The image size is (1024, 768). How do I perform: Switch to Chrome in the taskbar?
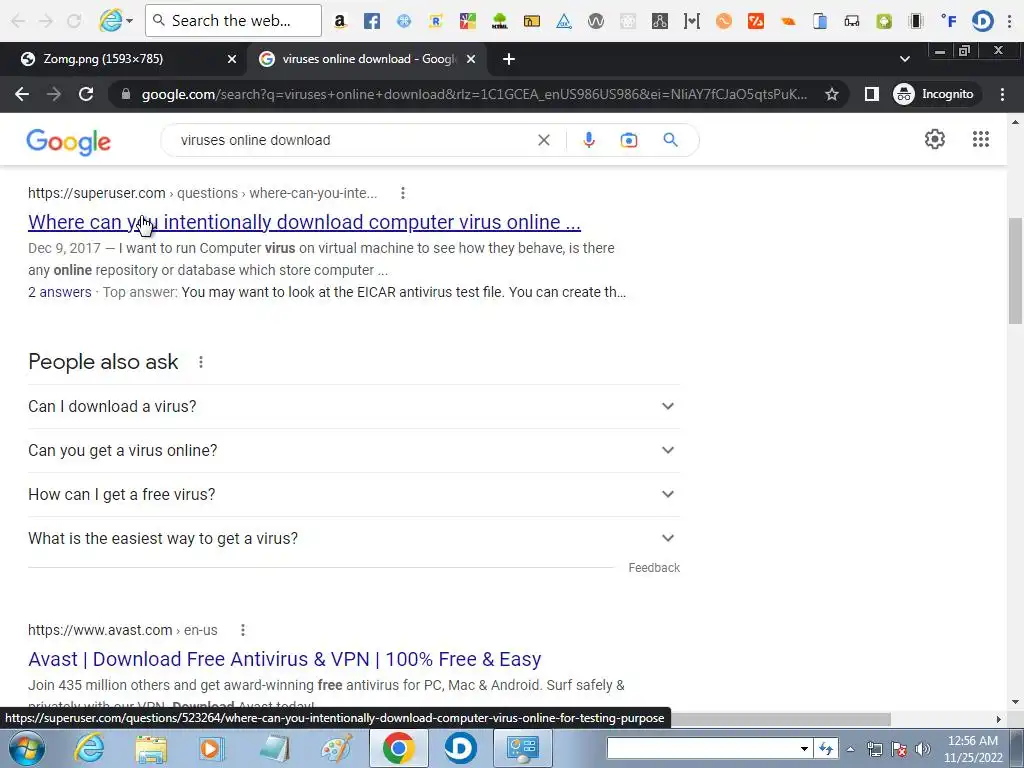pos(398,748)
